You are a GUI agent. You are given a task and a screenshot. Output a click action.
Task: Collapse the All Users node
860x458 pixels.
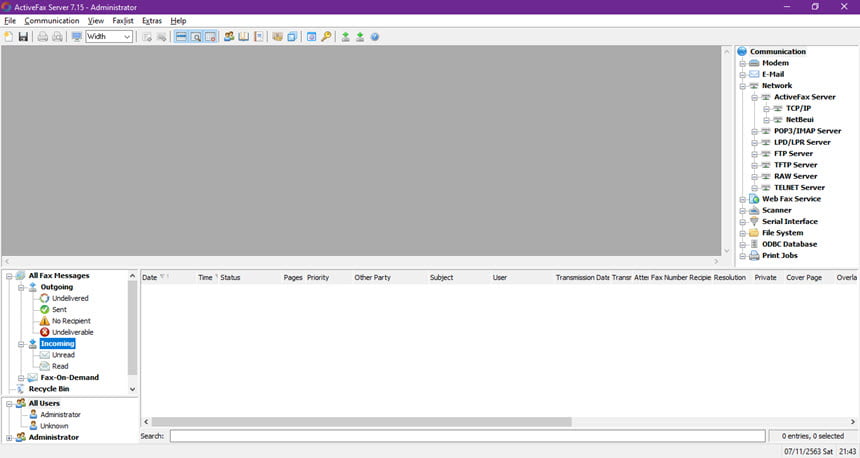click(x=9, y=404)
